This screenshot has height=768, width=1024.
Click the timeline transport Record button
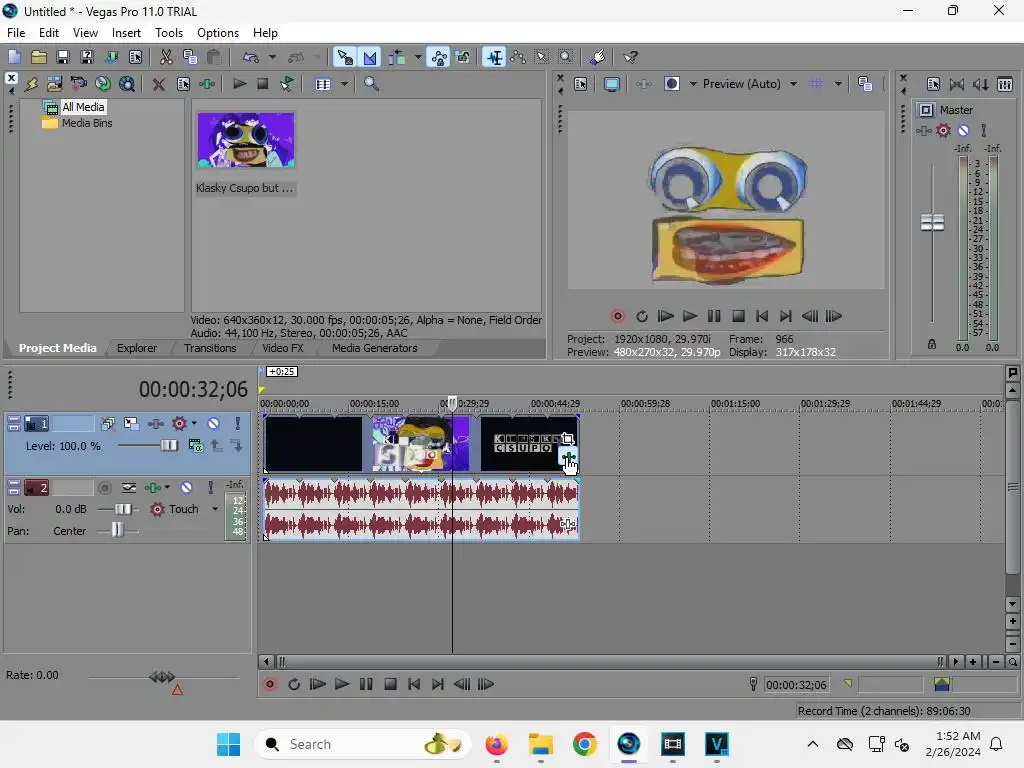pos(269,684)
